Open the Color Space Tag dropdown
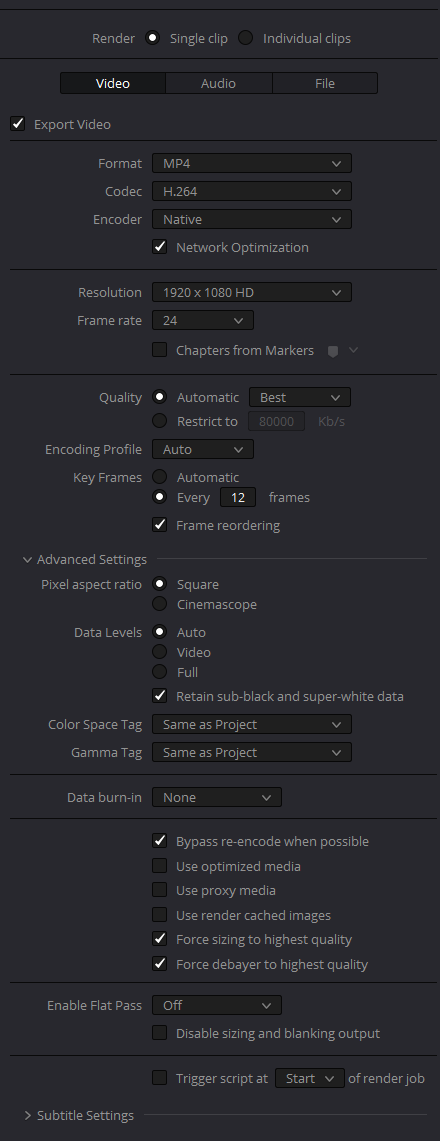 tap(252, 725)
